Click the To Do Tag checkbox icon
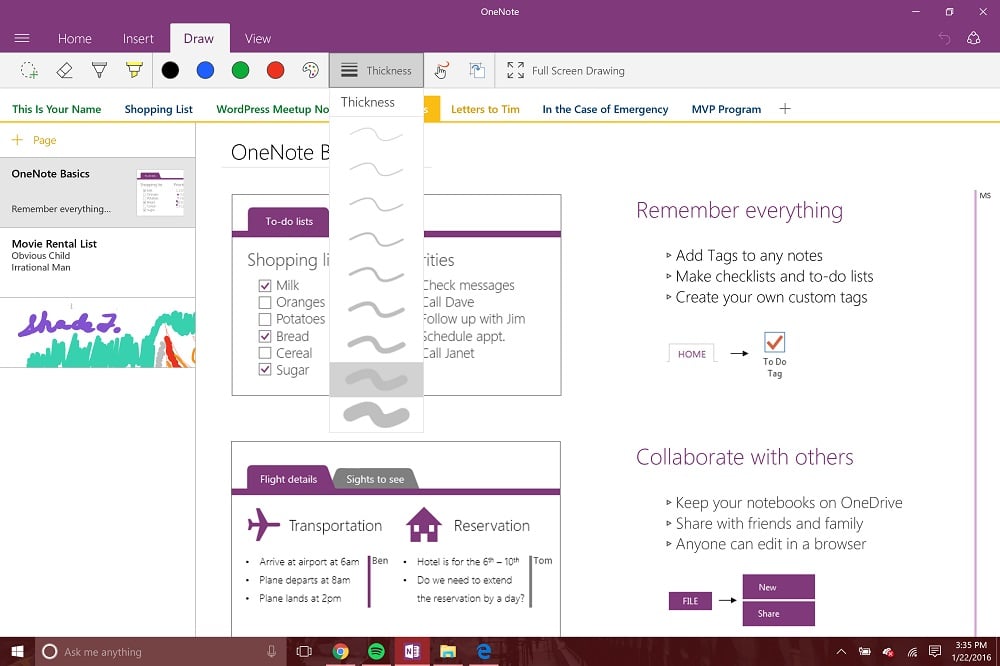1000x666 pixels. [x=774, y=342]
